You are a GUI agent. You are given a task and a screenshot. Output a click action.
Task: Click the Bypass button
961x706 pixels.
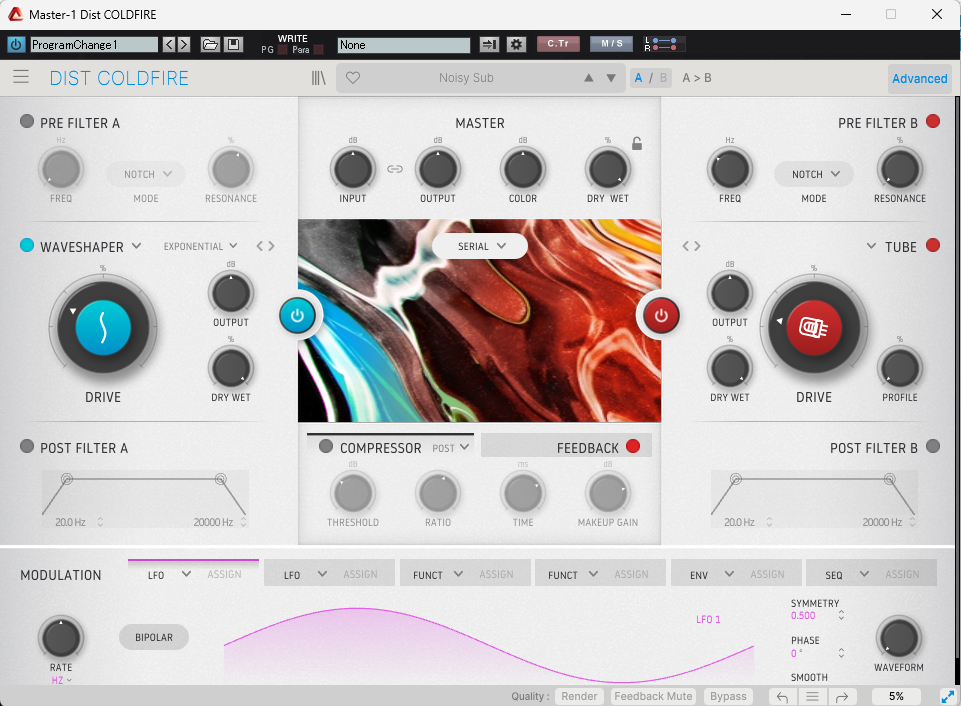(728, 696)
